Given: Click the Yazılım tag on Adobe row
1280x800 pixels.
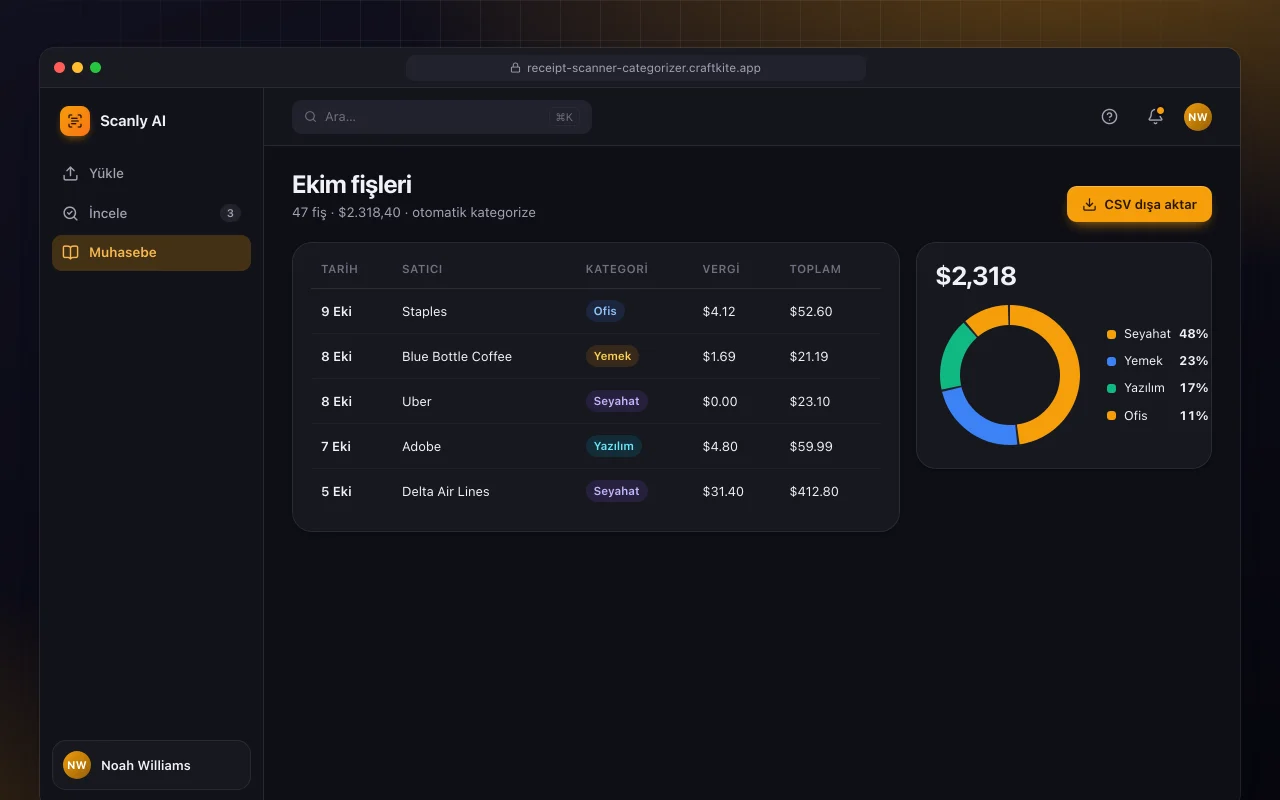Looking at the screenshot, I should 614,446.
